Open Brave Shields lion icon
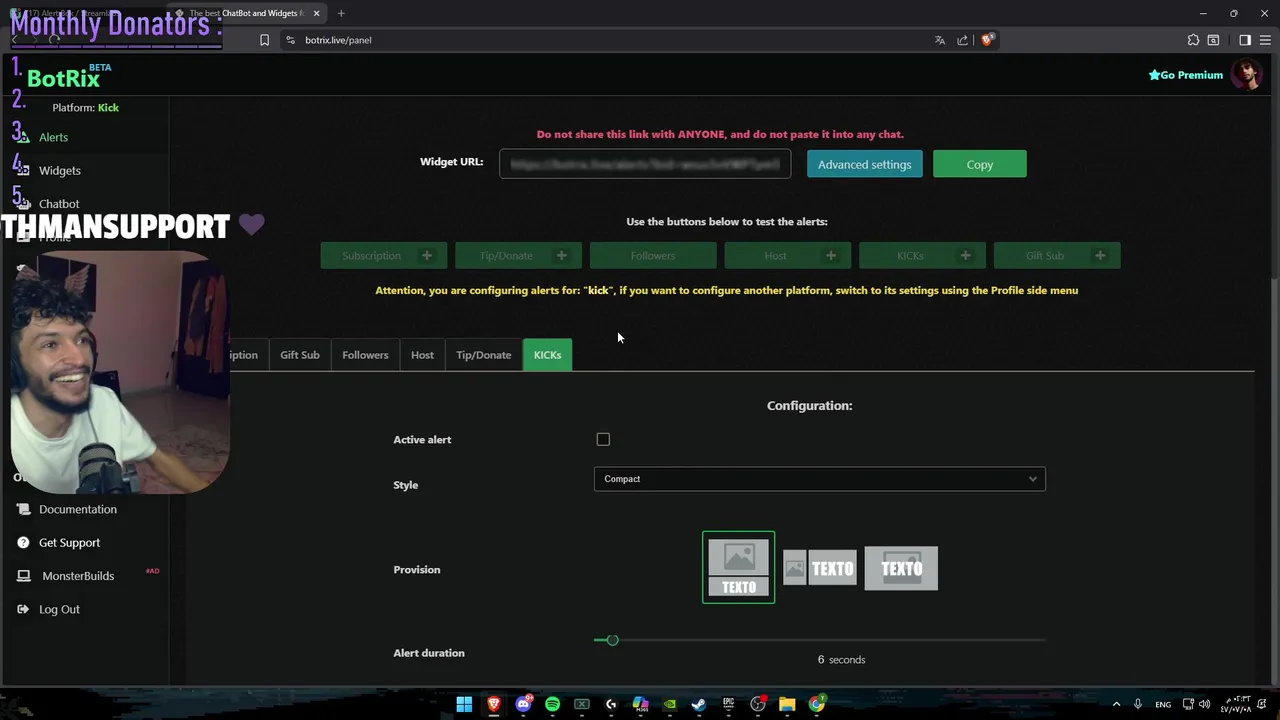The image size is (1280, 720). pyautogui.click(x=987, y=40)
